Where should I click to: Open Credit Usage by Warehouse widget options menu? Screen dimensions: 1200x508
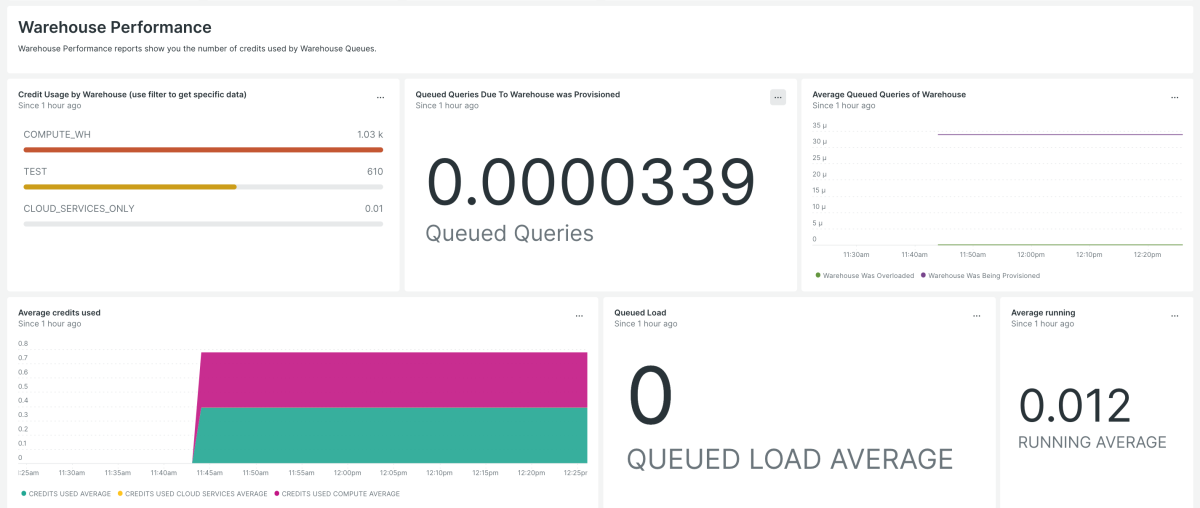(x=380, y=98)
